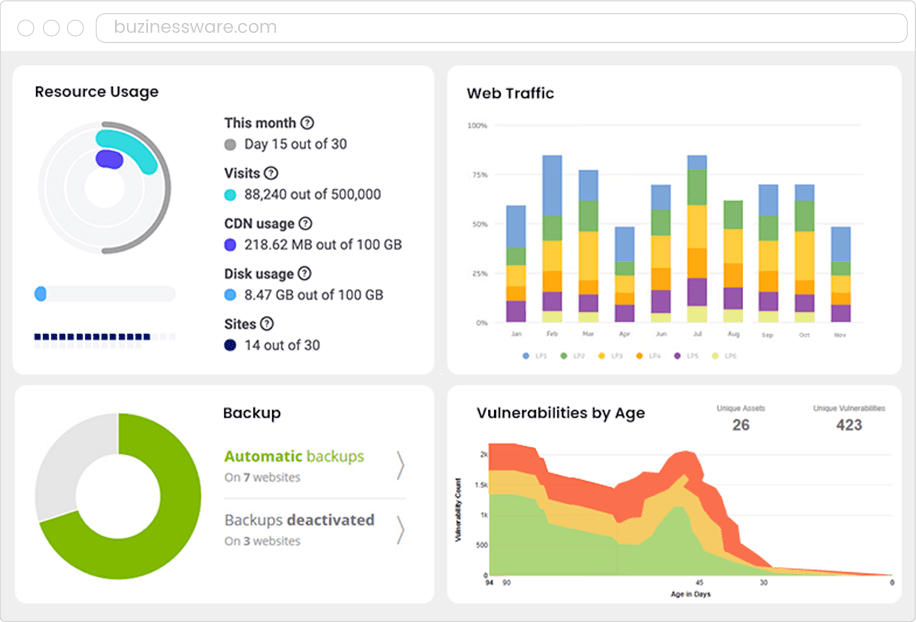
Task: Expand Automatic backups with the chevron arrow
Action: click(400, 466)
